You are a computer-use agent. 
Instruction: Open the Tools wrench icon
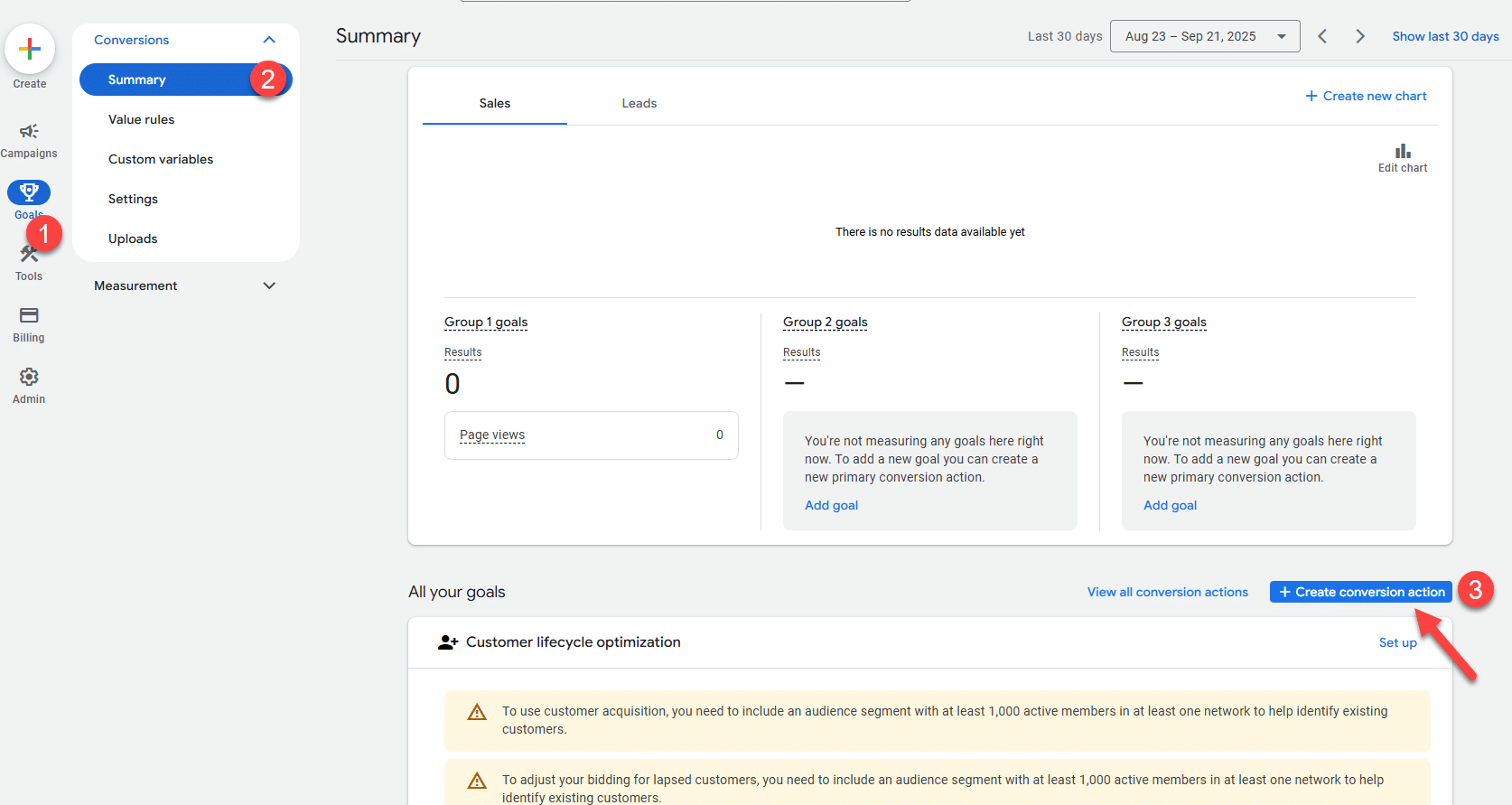coord(29,256)
